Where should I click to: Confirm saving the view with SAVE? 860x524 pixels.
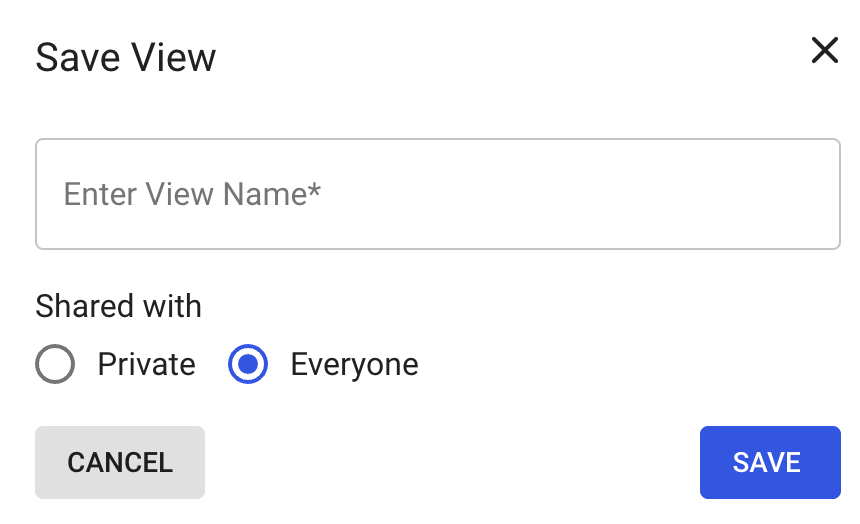pos(769,462)
